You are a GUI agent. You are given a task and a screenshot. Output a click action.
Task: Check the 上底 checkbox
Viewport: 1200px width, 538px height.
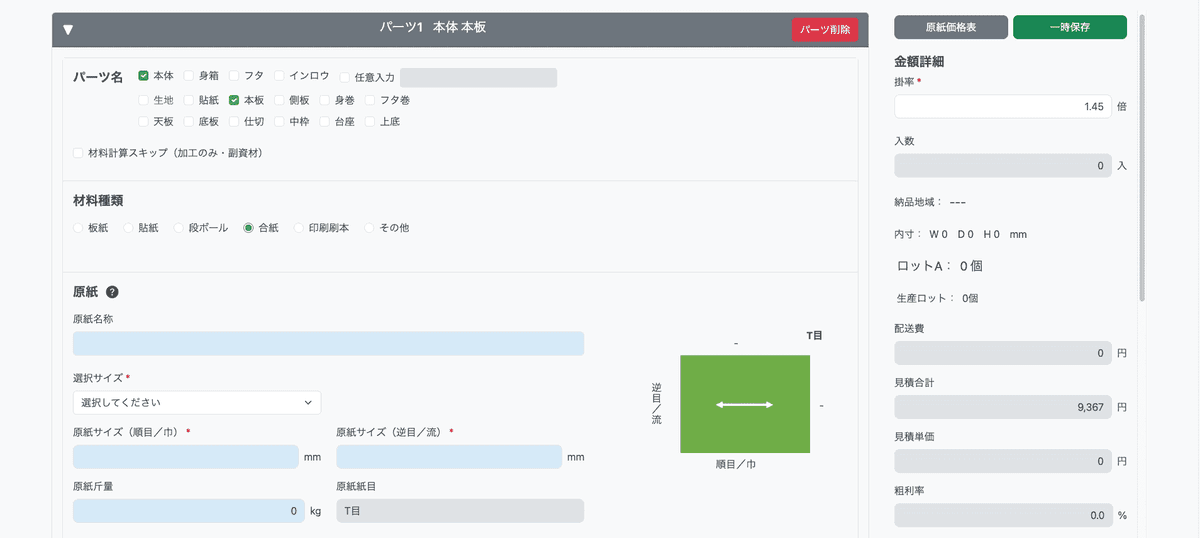(370, 122)
